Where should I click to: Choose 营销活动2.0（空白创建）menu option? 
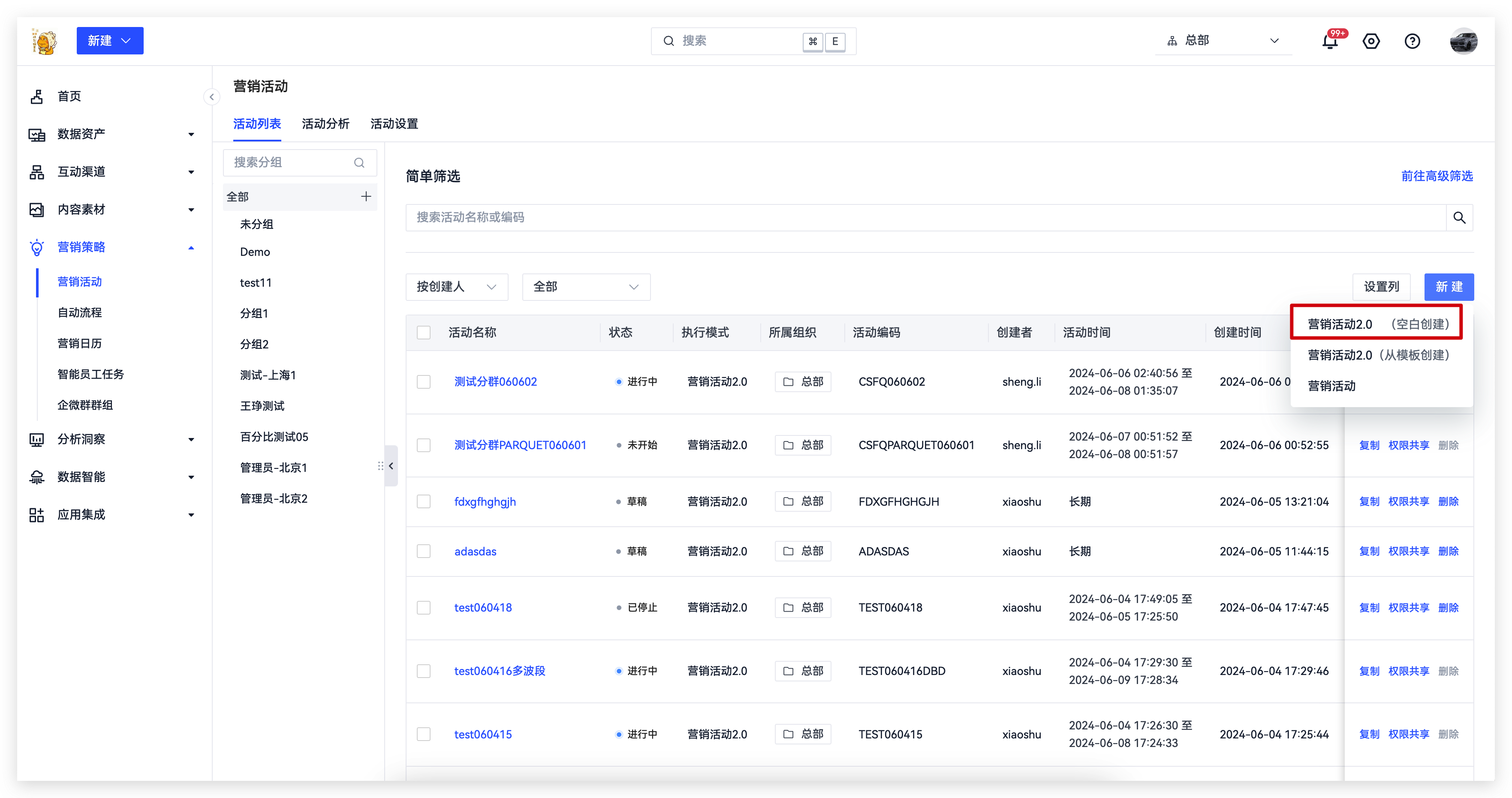tap(1378, 324)
